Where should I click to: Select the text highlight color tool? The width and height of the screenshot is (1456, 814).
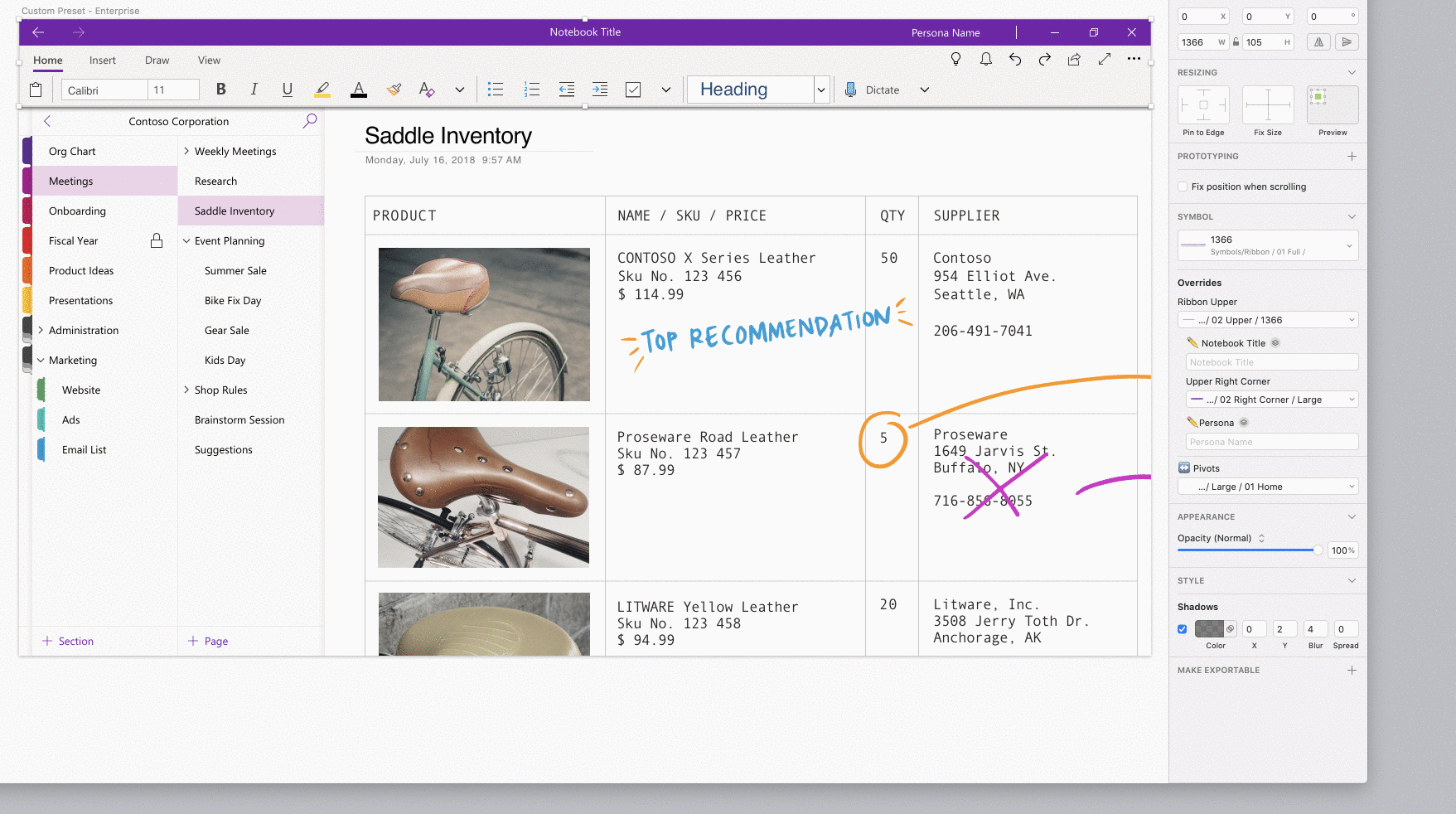pos(322,90)
